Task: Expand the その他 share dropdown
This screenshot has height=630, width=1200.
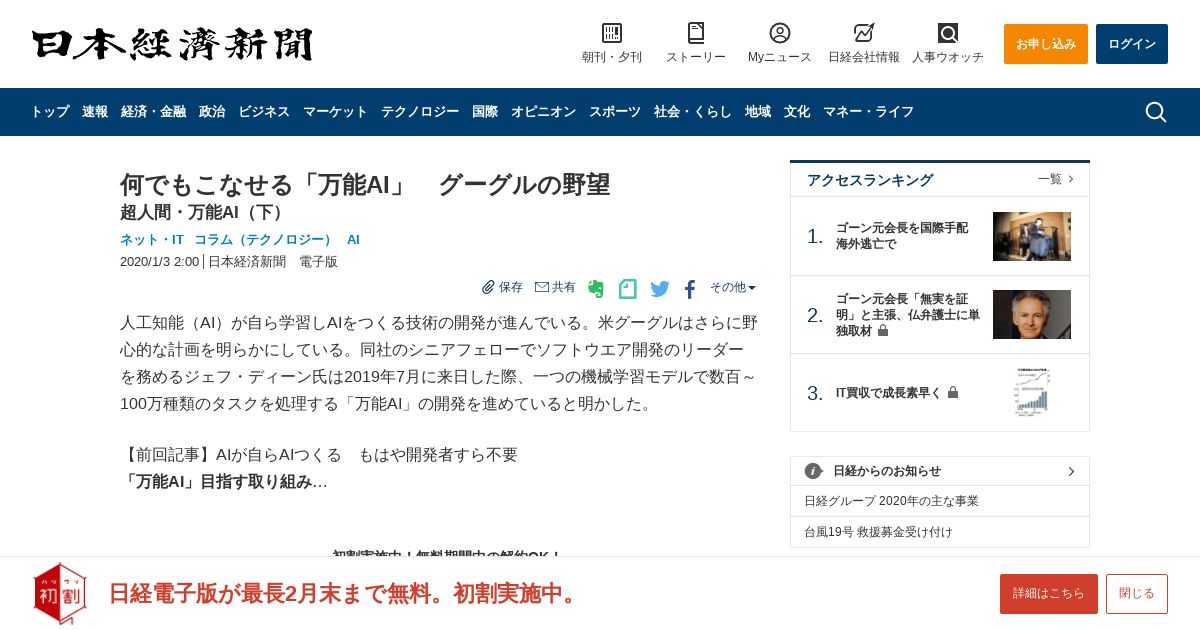Action: coord(733,287)
